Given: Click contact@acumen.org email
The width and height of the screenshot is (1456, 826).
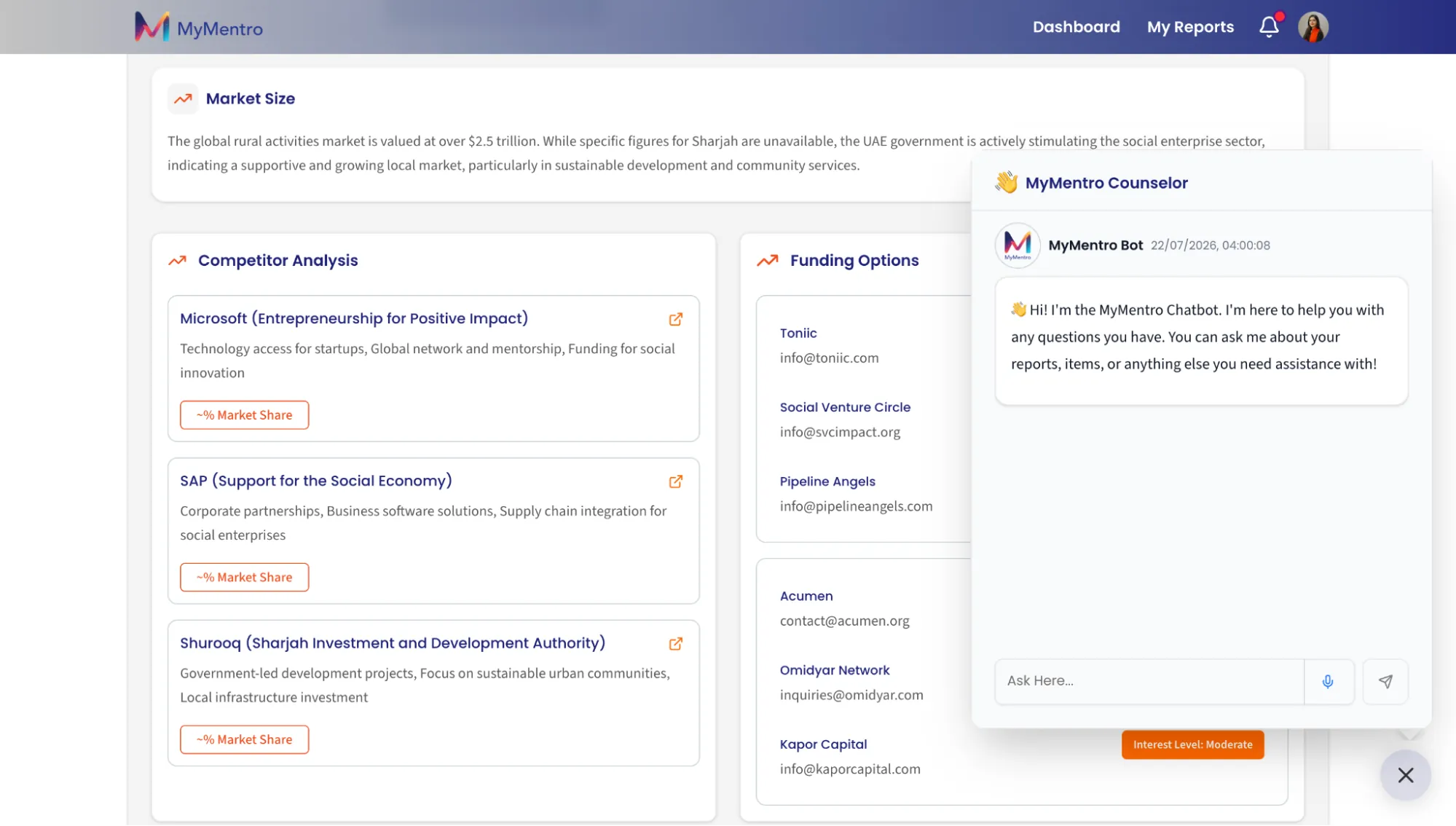Looking at the screenshot, I should (x=844, y=621).
